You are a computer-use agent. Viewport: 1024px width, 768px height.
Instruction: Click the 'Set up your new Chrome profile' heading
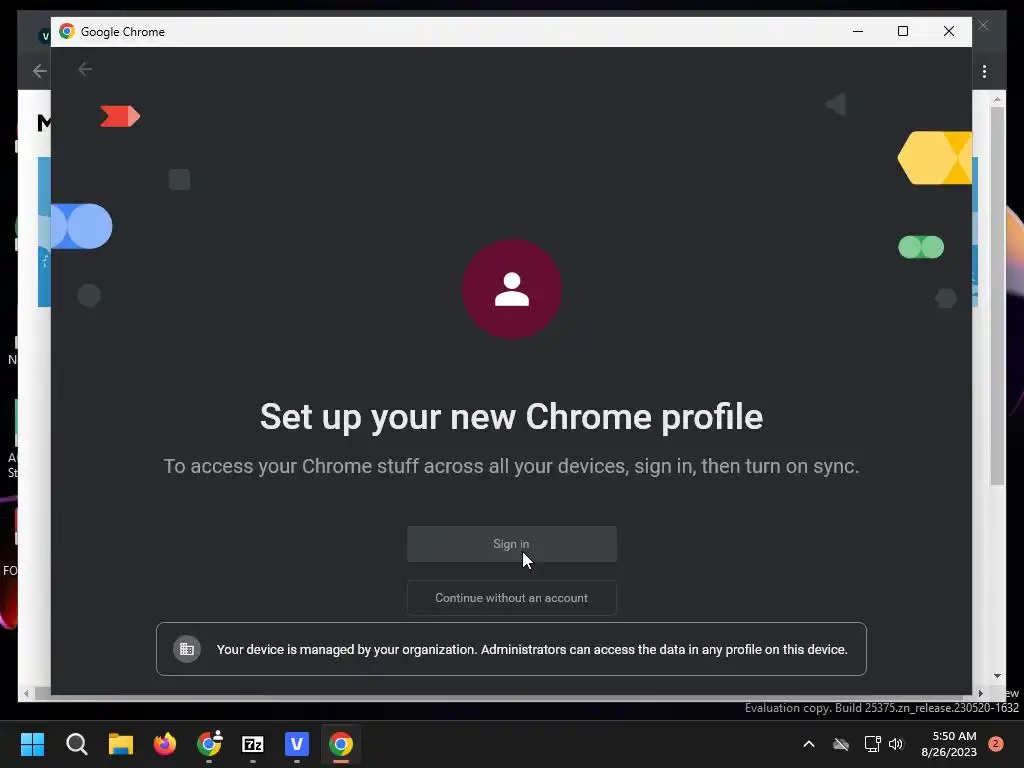point(511,417)
